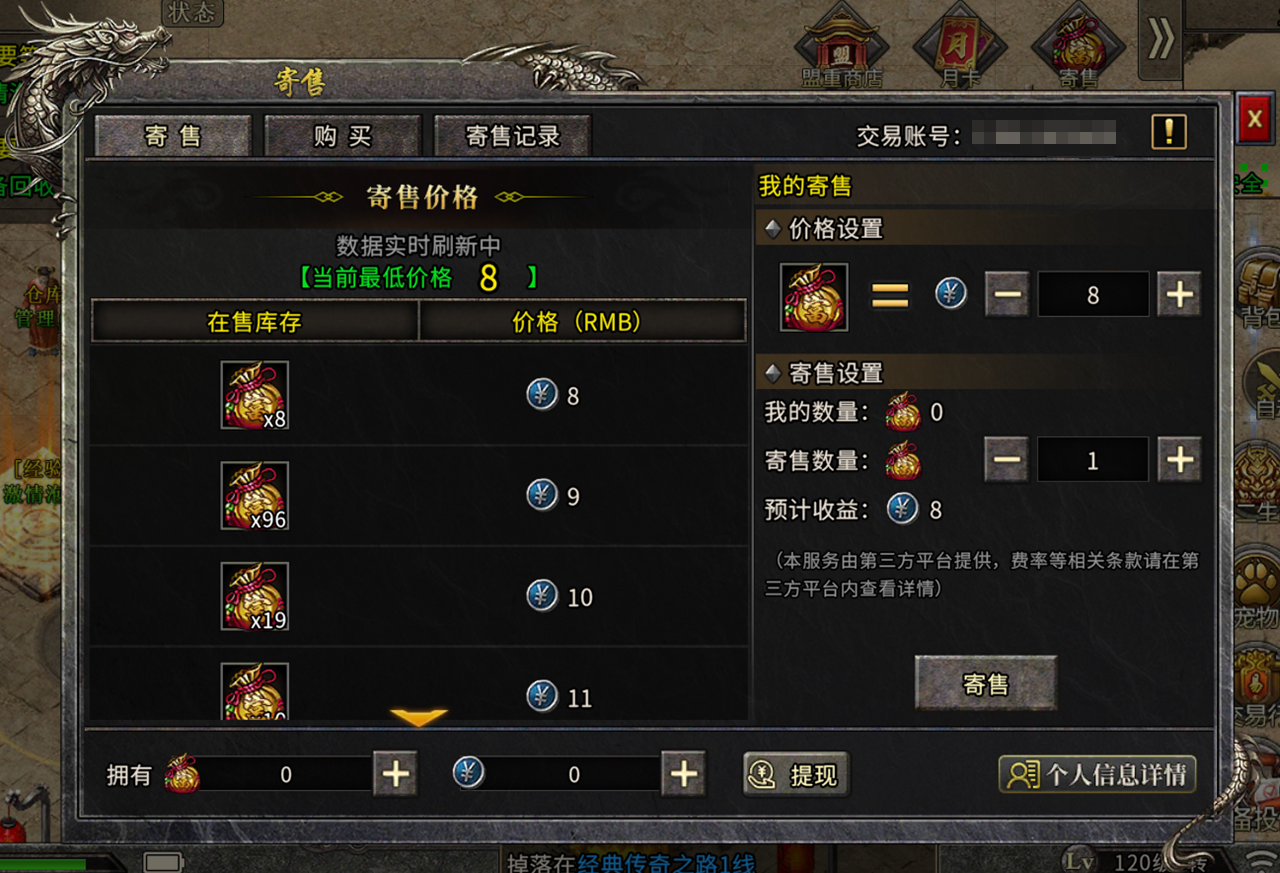Click the 宠物 paw icon on right sidebar
The image size is (1280, 873).
pos(1256,590)
